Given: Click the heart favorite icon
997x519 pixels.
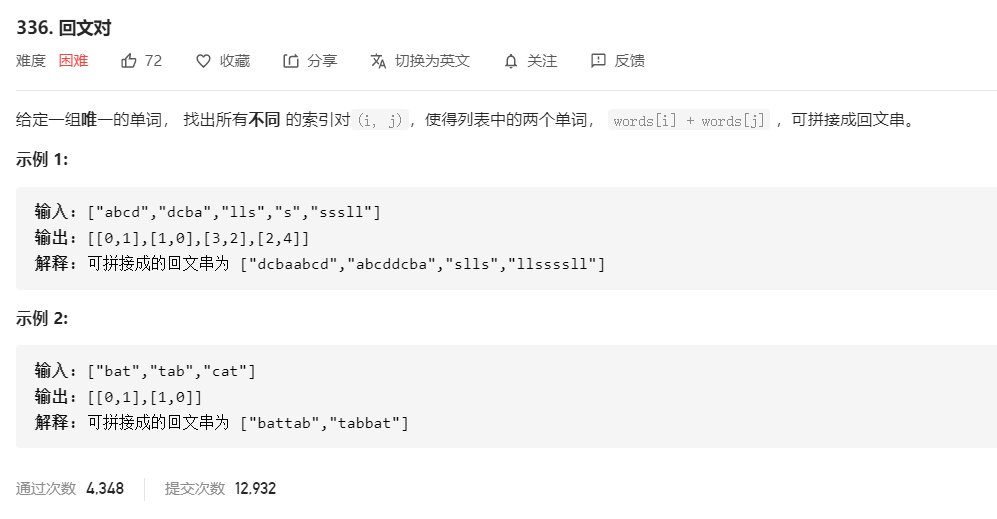Looking at the screenshot, I should coord(203,61).
